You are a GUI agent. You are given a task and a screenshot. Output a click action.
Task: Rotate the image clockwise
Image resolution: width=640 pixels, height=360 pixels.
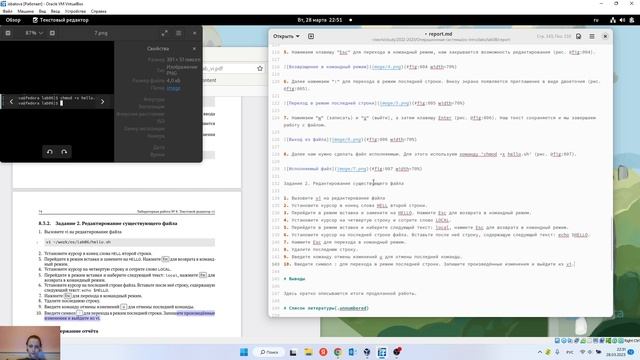(x=64, y=152)
